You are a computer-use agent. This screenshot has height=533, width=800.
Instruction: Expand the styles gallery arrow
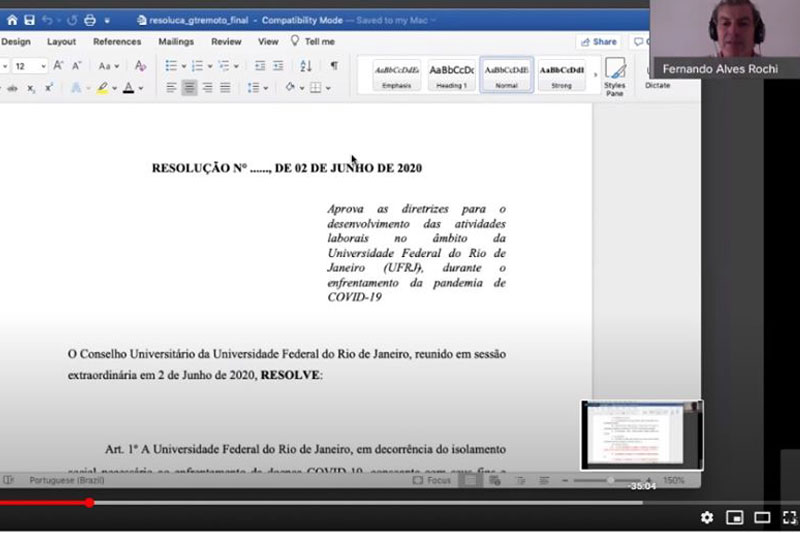pos(596,75)
